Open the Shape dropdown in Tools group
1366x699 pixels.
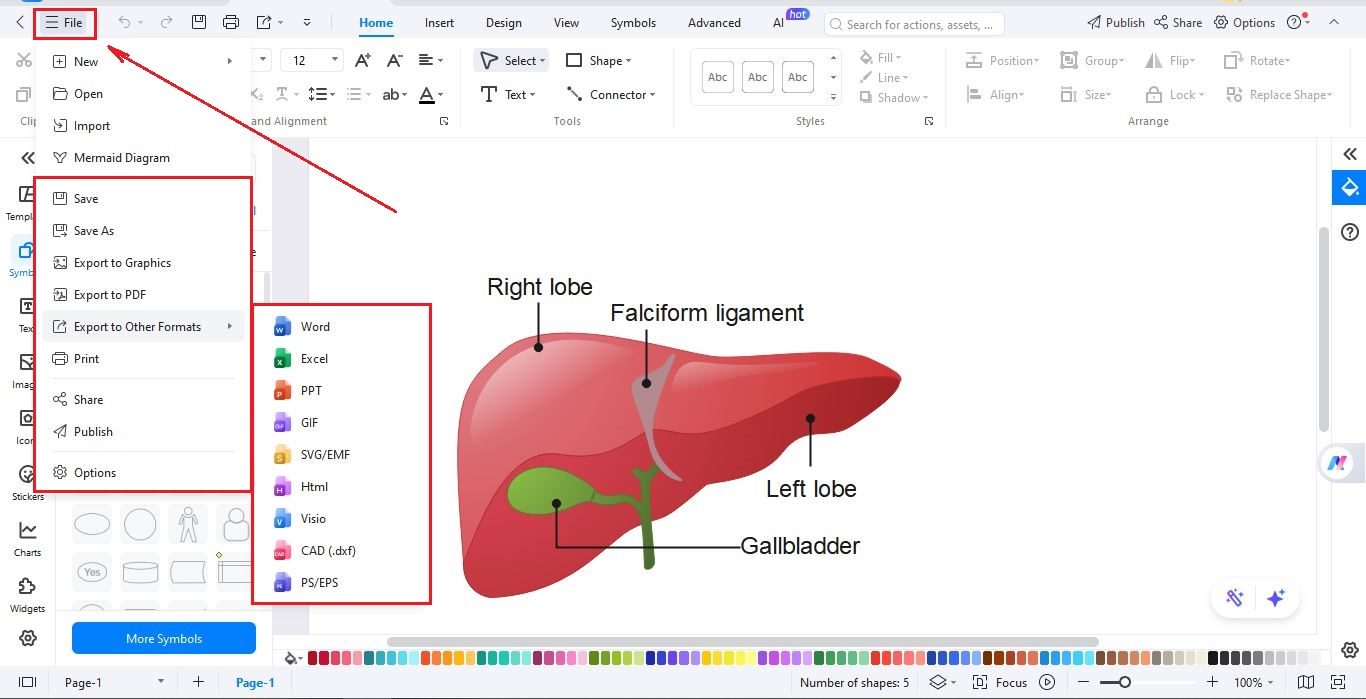(599, 60)
